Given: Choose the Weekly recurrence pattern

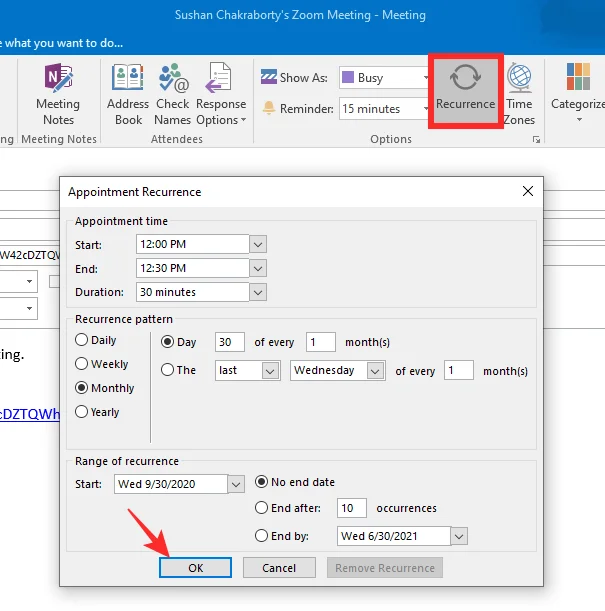Looking at the screenshot, I should pos(82,364).
